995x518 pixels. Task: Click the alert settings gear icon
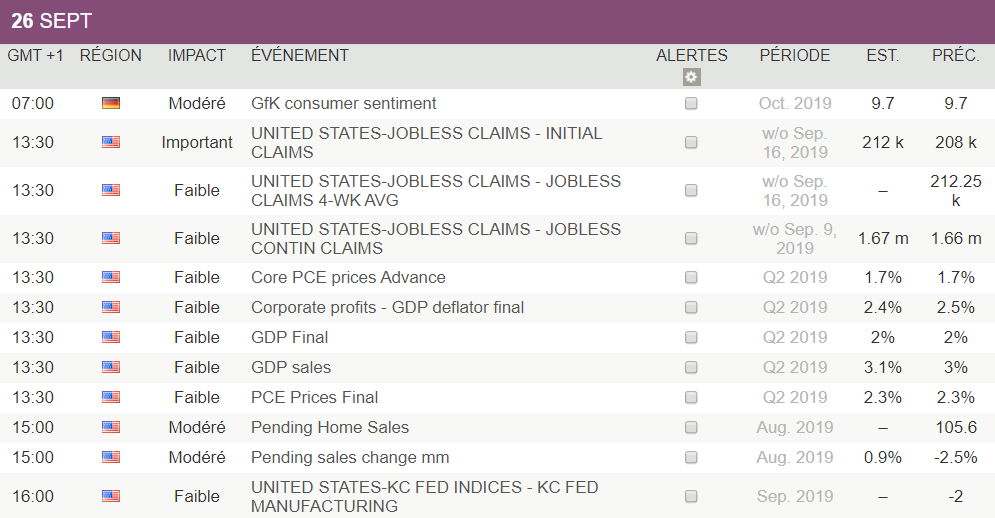692,77
